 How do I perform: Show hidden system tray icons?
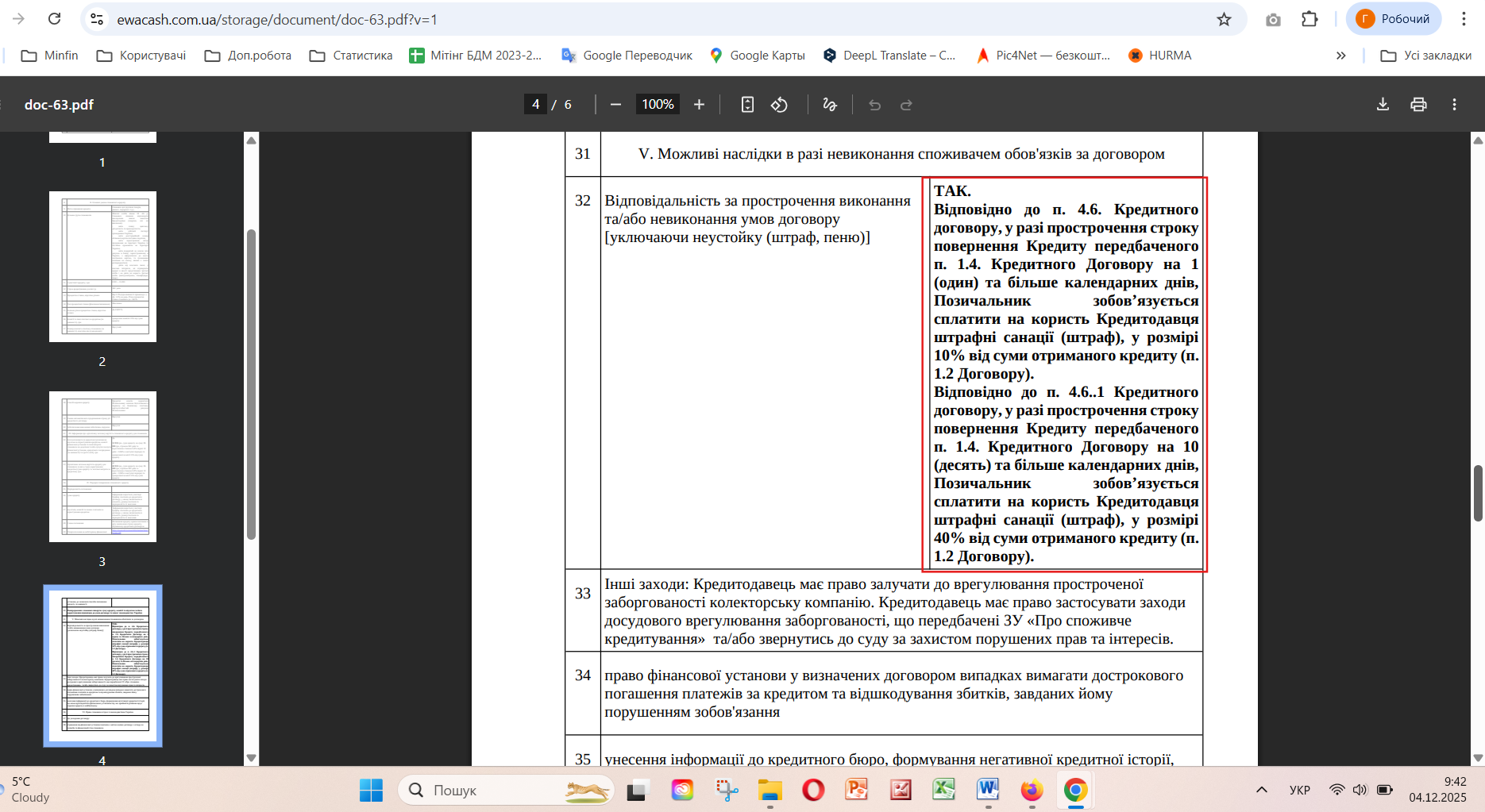tap(1261, 790)
